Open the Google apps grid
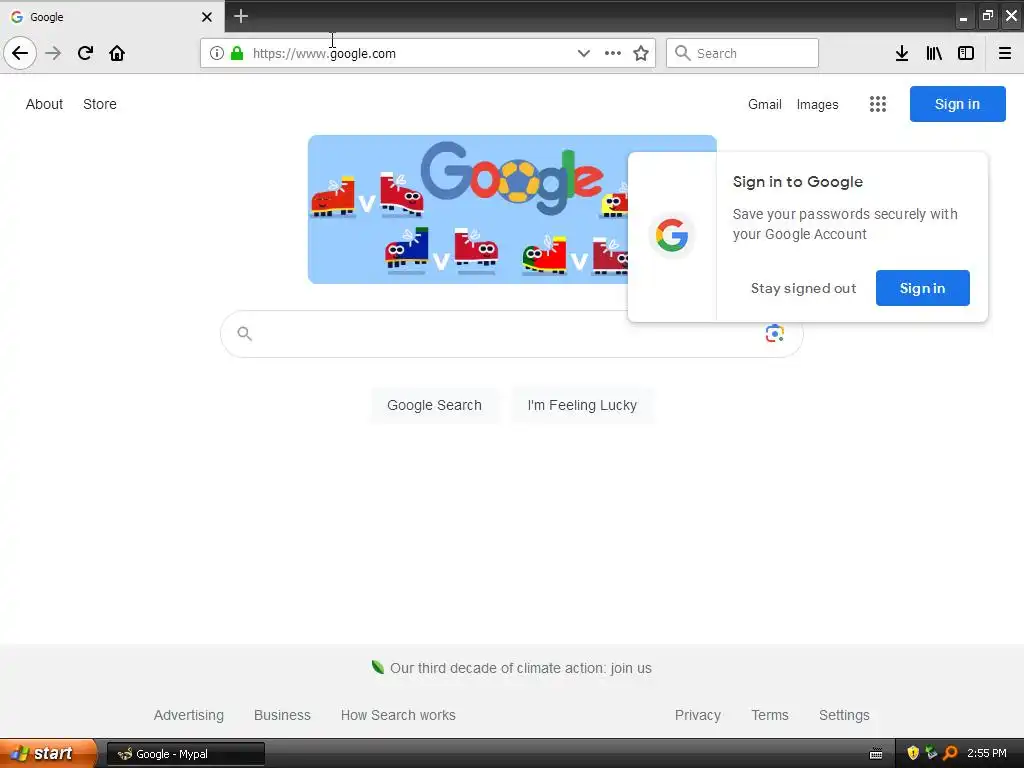Screen dimensions: 1024x768 point(878,104)
